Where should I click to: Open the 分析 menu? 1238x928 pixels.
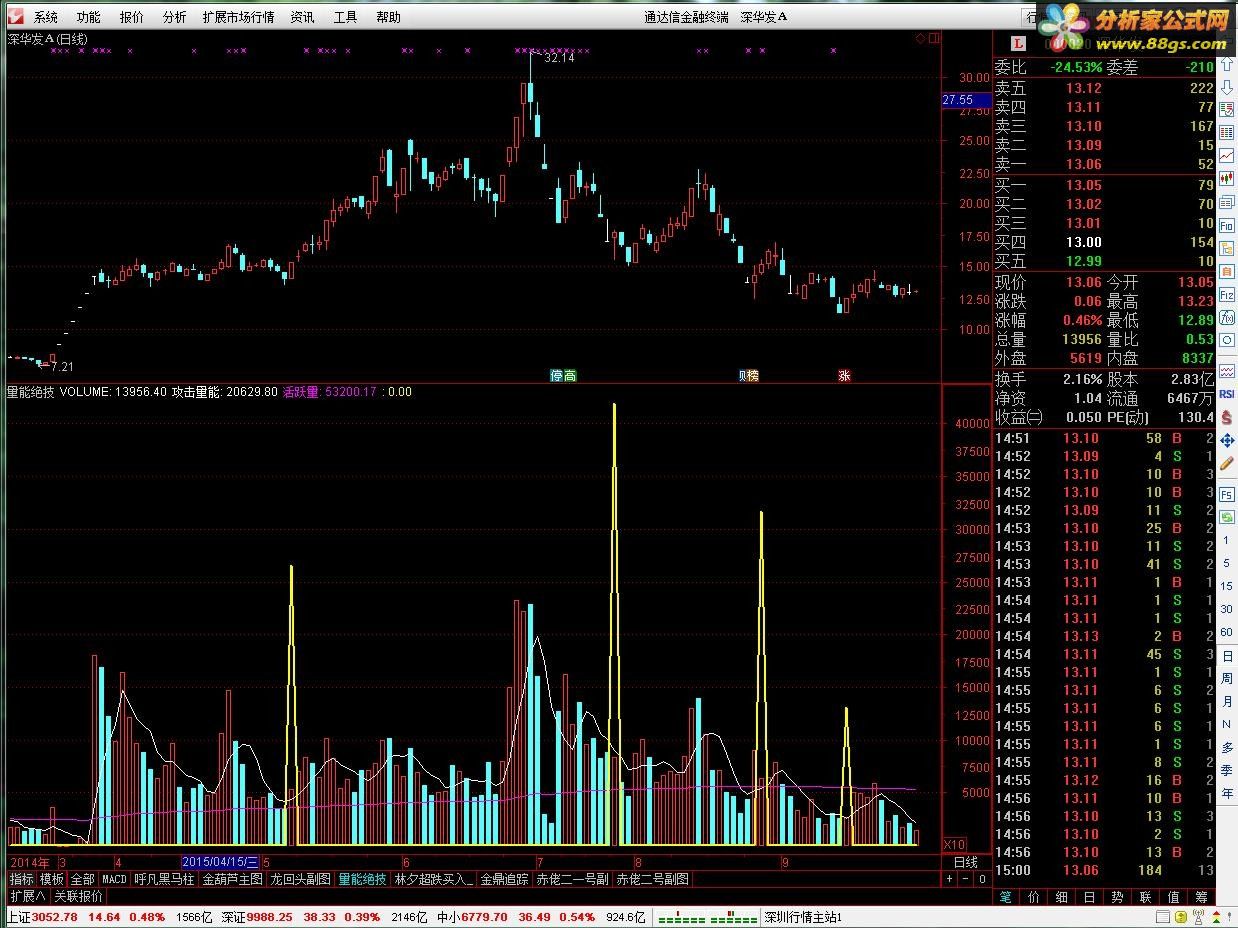coord(174,17)
